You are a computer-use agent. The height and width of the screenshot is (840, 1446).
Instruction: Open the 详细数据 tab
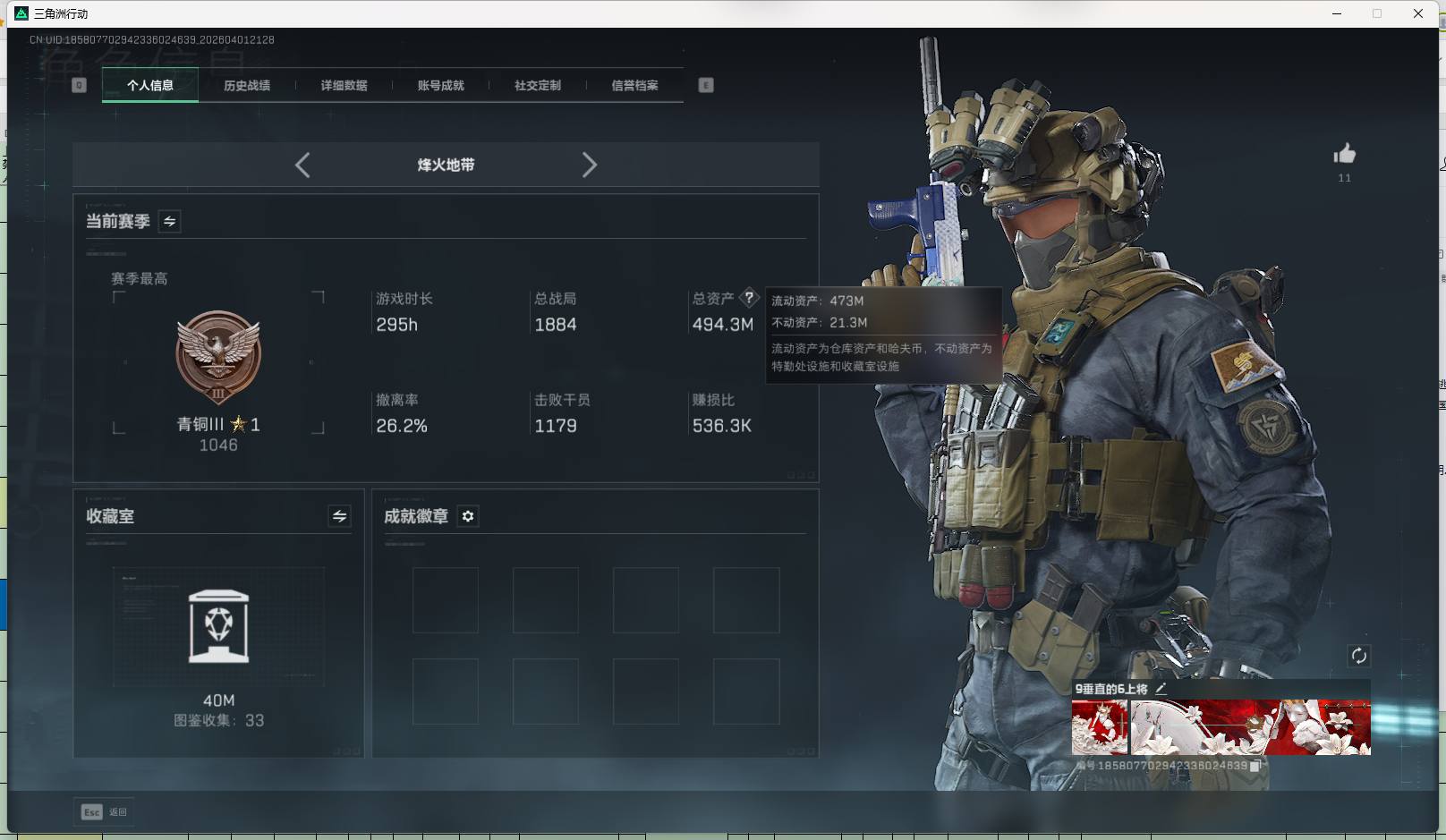(x=344, y=86)
